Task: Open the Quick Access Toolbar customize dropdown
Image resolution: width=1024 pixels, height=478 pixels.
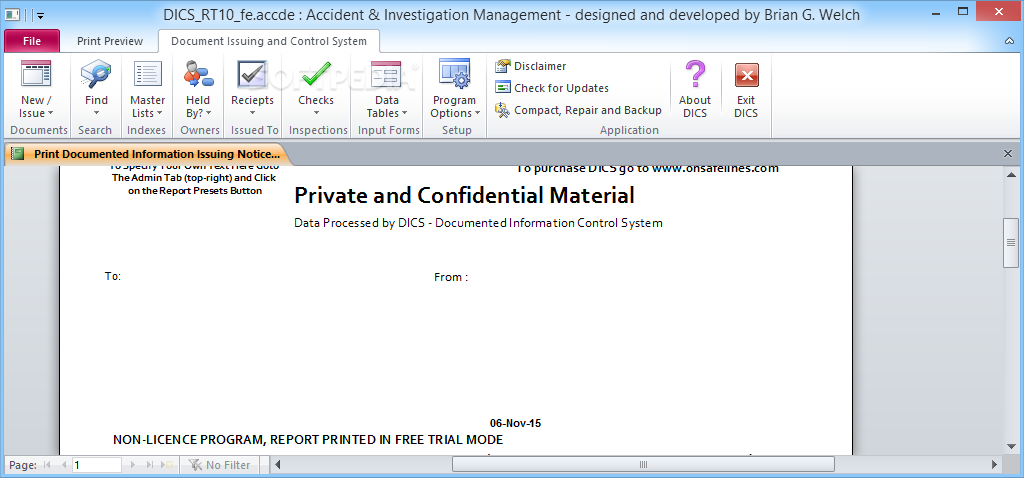Action: 40,14
